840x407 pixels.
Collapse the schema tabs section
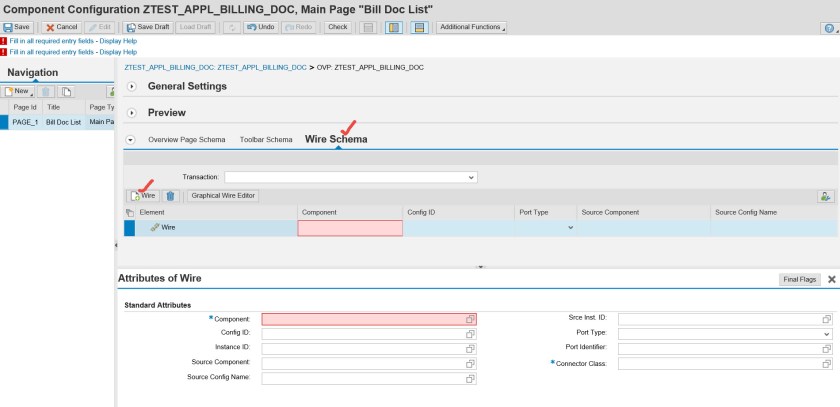coord(130,139)
